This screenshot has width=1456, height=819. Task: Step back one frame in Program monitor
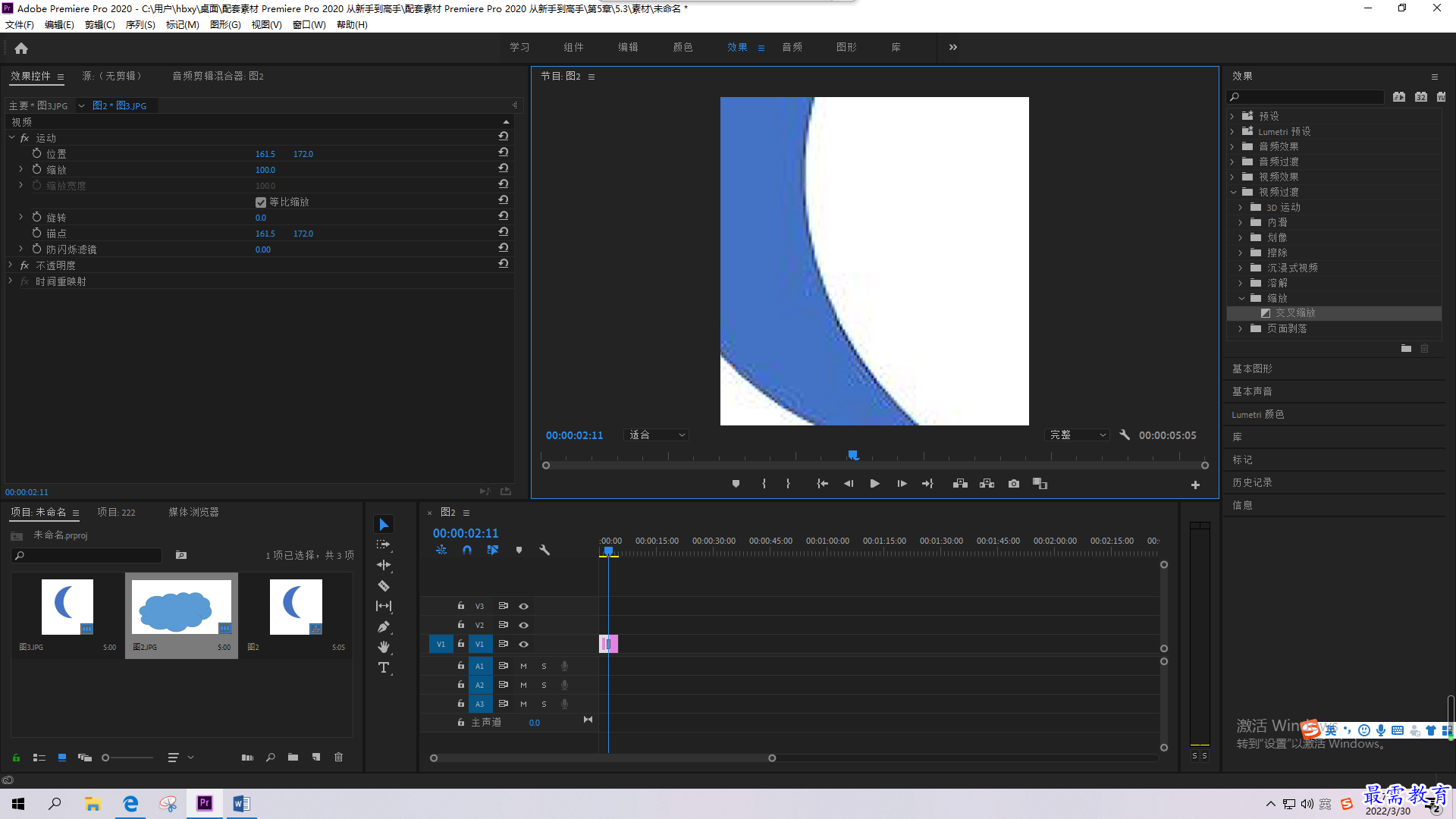click(x=849, y=484)
